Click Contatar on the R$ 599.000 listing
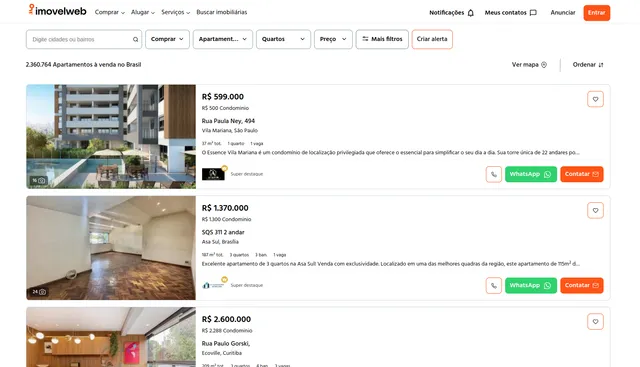Image resolution: width=640 pixels, height=367 pixels. click(x=582, y=174)
